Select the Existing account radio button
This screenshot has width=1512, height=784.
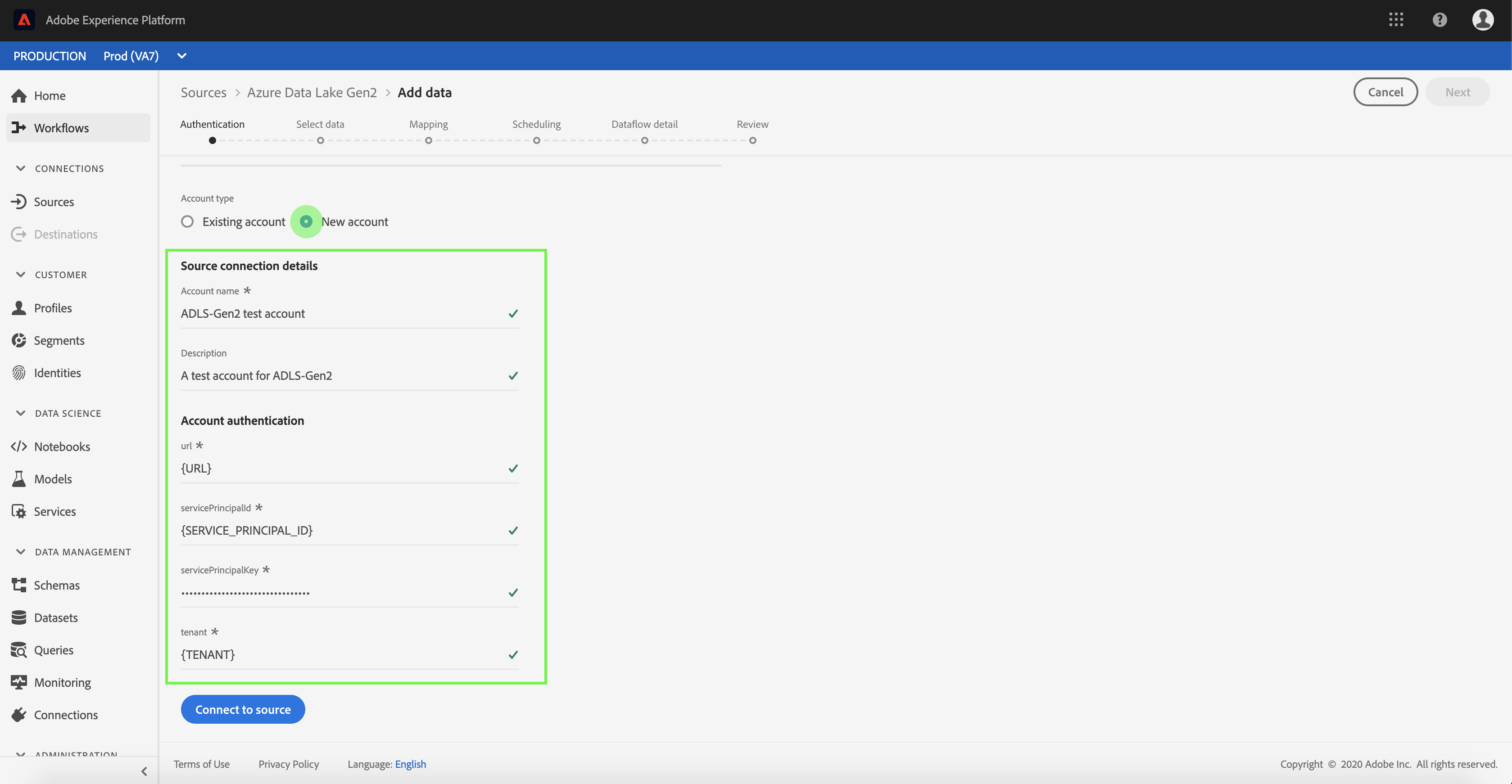pyautogui.click(x=187, y=222)
